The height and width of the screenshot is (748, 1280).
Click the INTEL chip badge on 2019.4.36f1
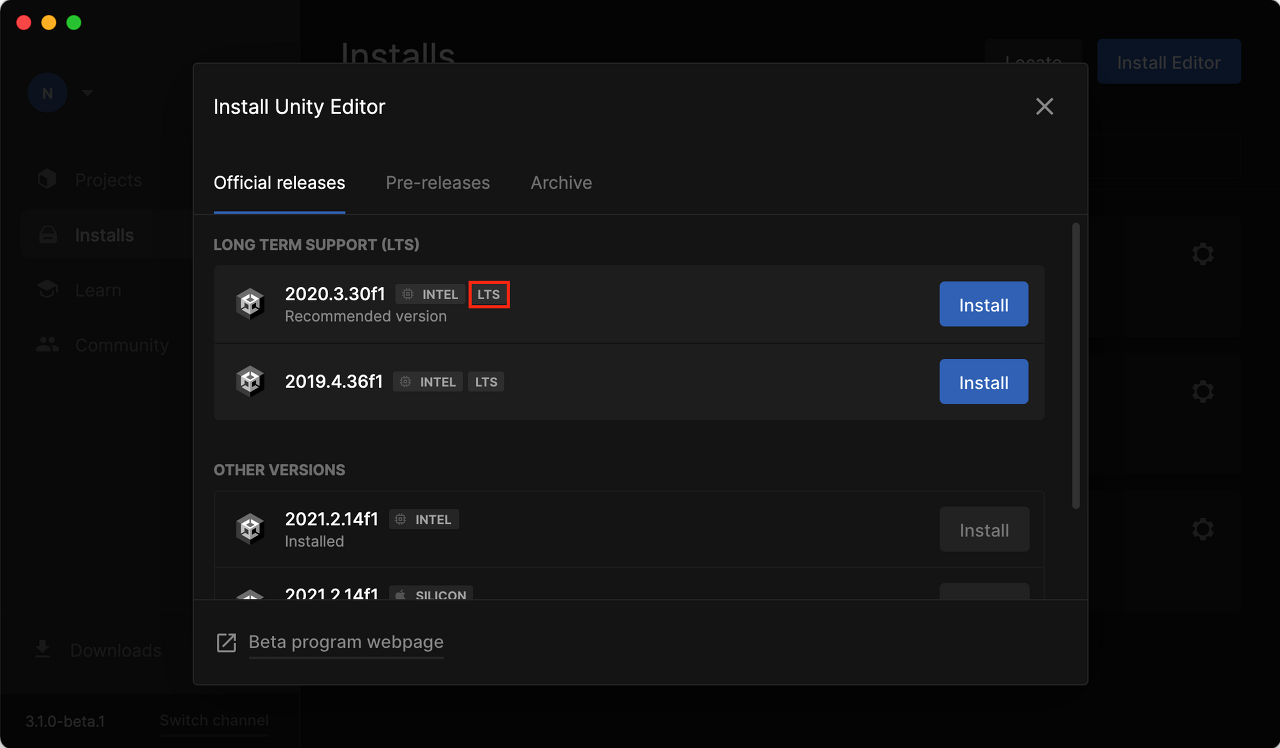(428, 382)
